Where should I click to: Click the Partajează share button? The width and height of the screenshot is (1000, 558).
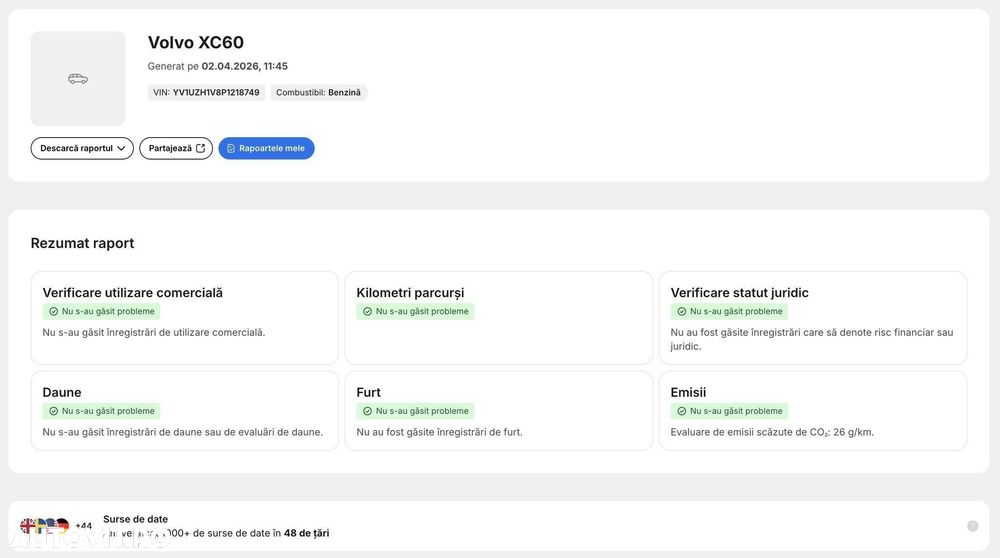[176, 148]
